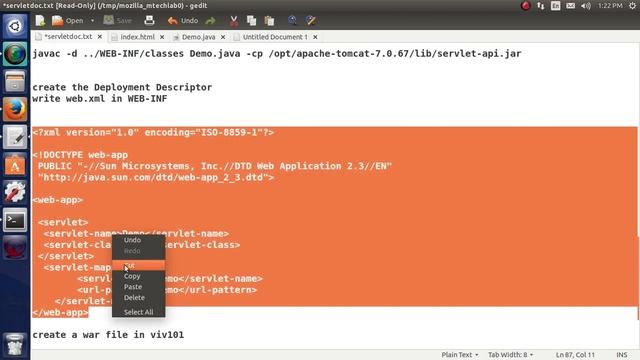Switch to the index.html tab

point(137,37)
